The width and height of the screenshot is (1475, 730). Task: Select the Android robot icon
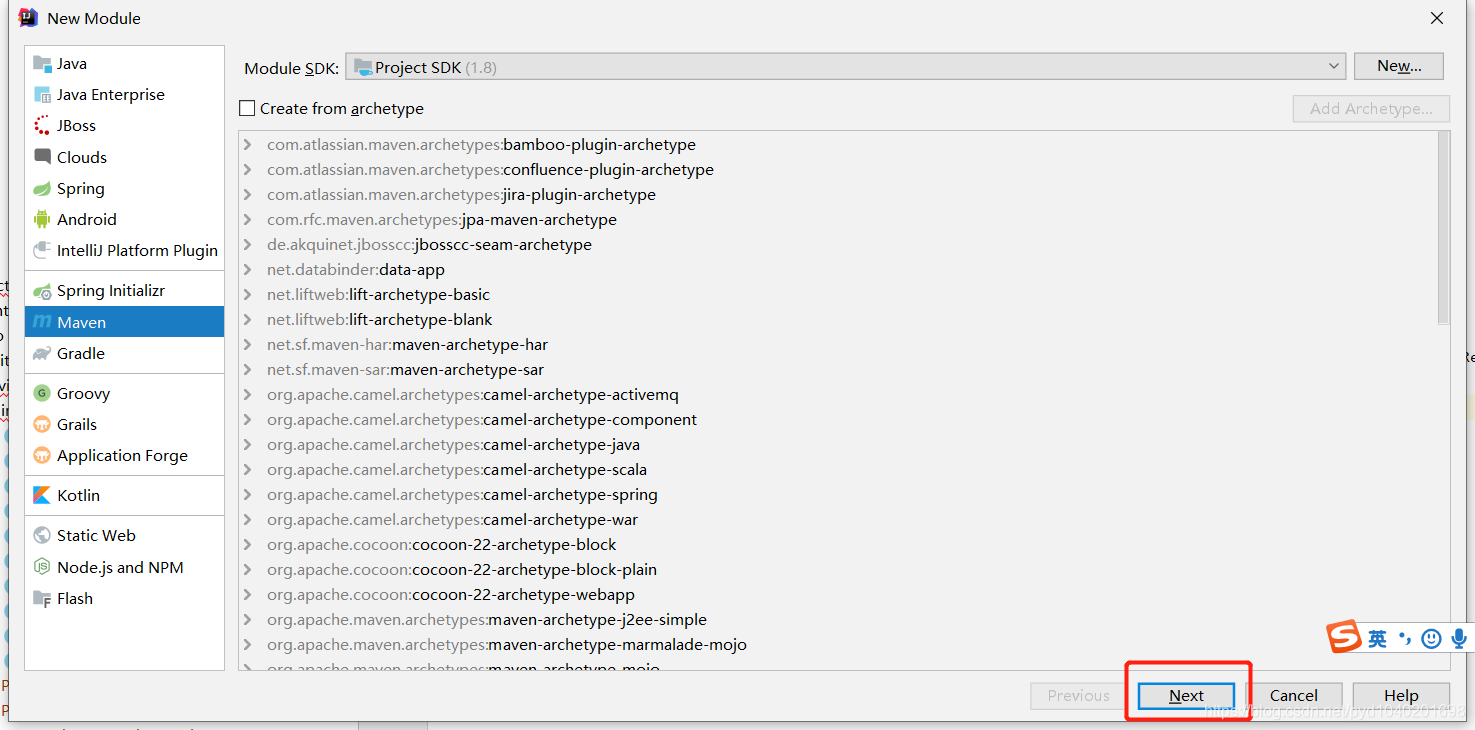tap(42, 219)
